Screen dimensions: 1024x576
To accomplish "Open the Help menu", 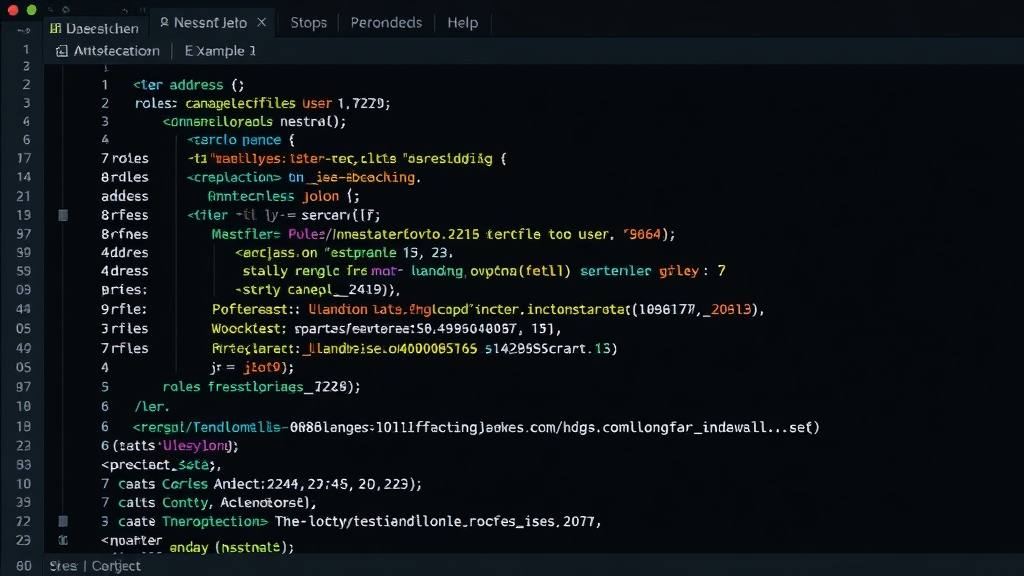I will click(462, 23).
